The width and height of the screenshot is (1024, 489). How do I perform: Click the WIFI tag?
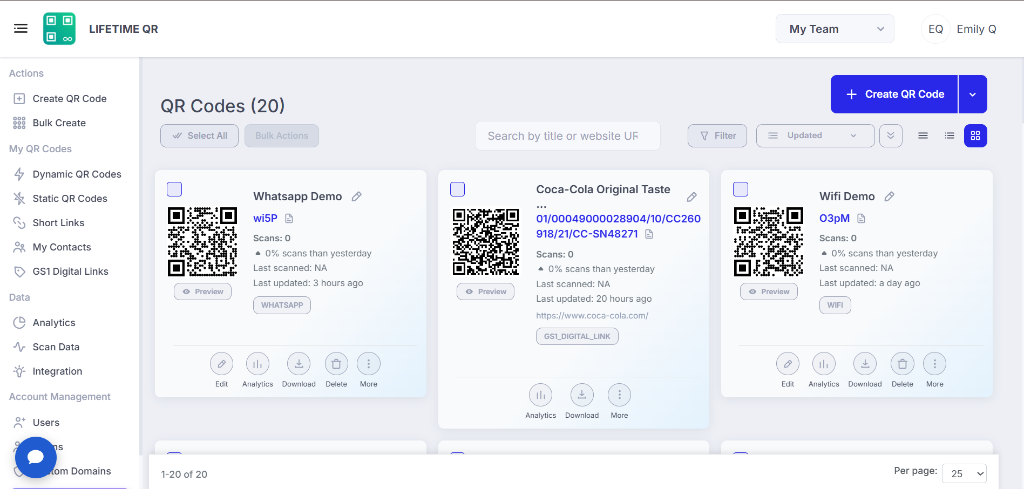click(x=835, y=305)
